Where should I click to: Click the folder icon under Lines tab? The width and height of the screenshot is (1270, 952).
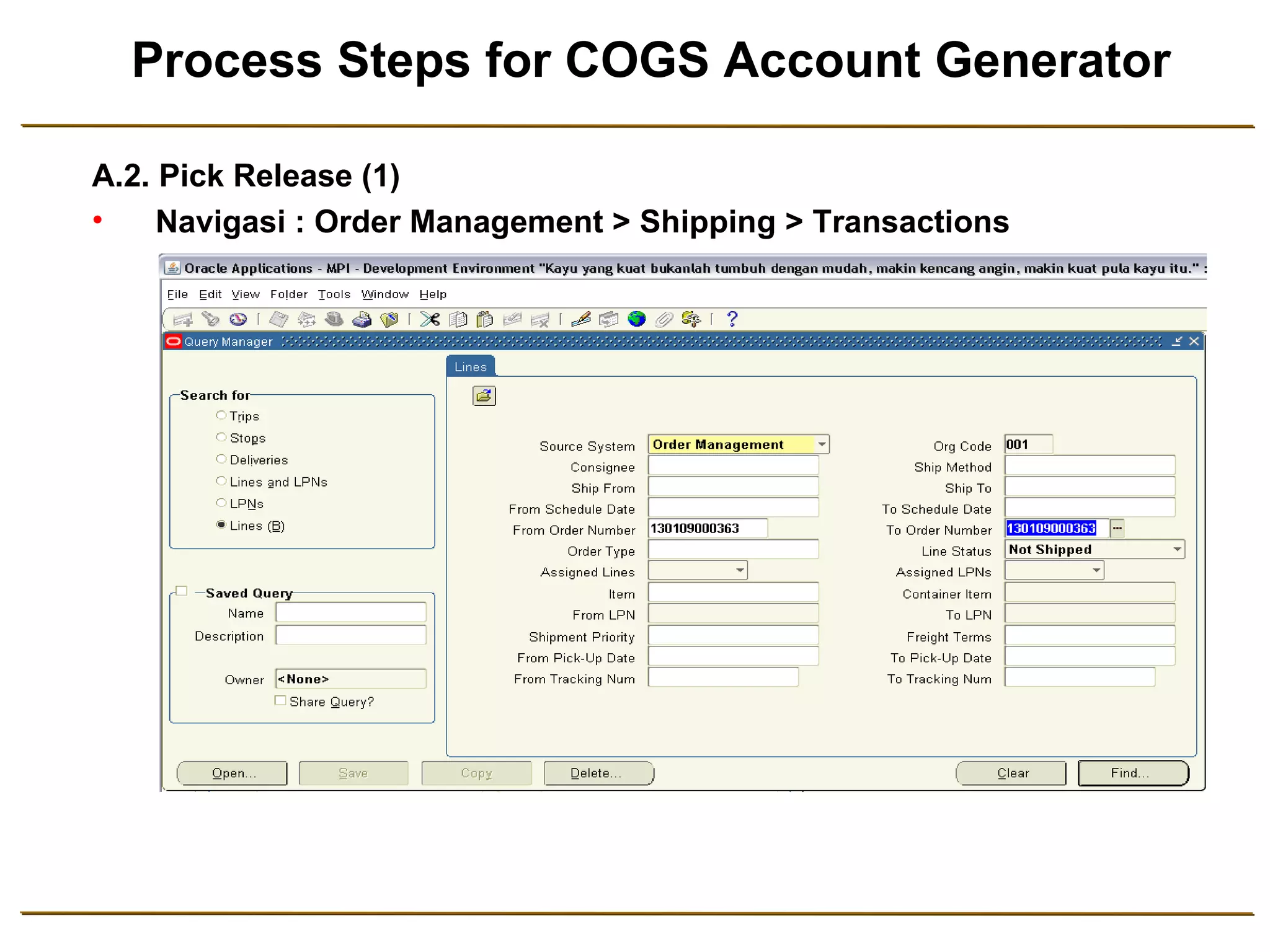pyautogui.click(x=484, y=396)
